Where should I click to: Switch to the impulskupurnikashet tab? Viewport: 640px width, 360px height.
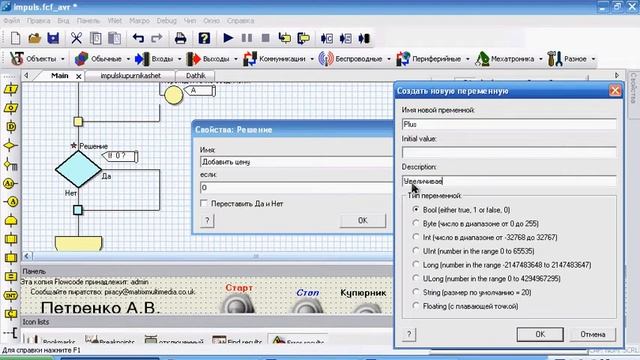pyautogui.click(x=130, y=76)
